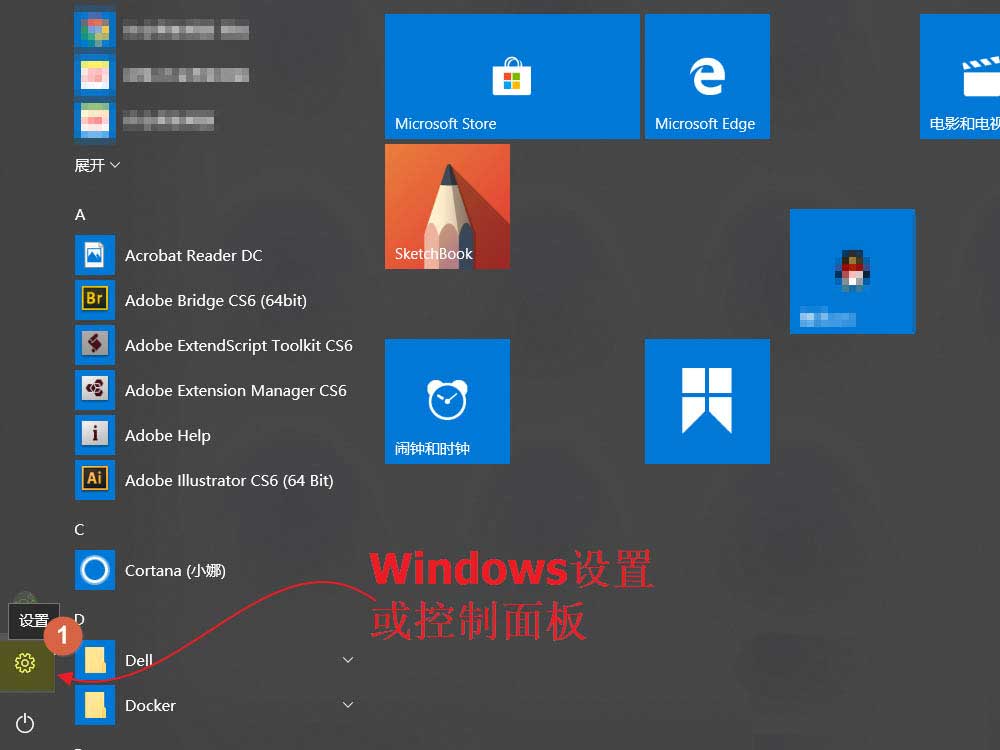Launch the Microsoft Edge tile
The width and height of the screenshot is (1000, 750).
[x=707, y=77]
